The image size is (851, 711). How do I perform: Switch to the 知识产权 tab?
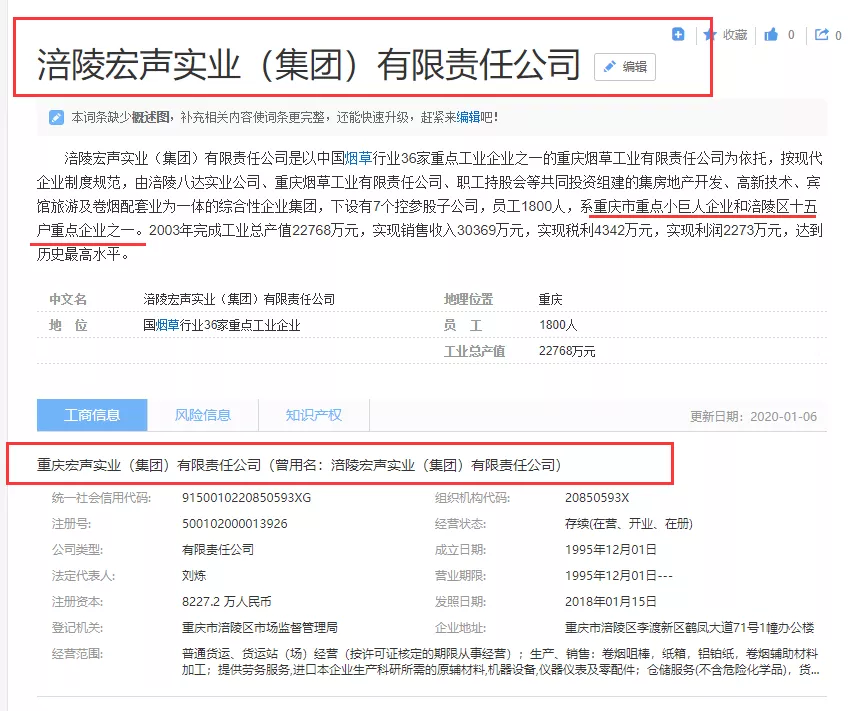314,415
